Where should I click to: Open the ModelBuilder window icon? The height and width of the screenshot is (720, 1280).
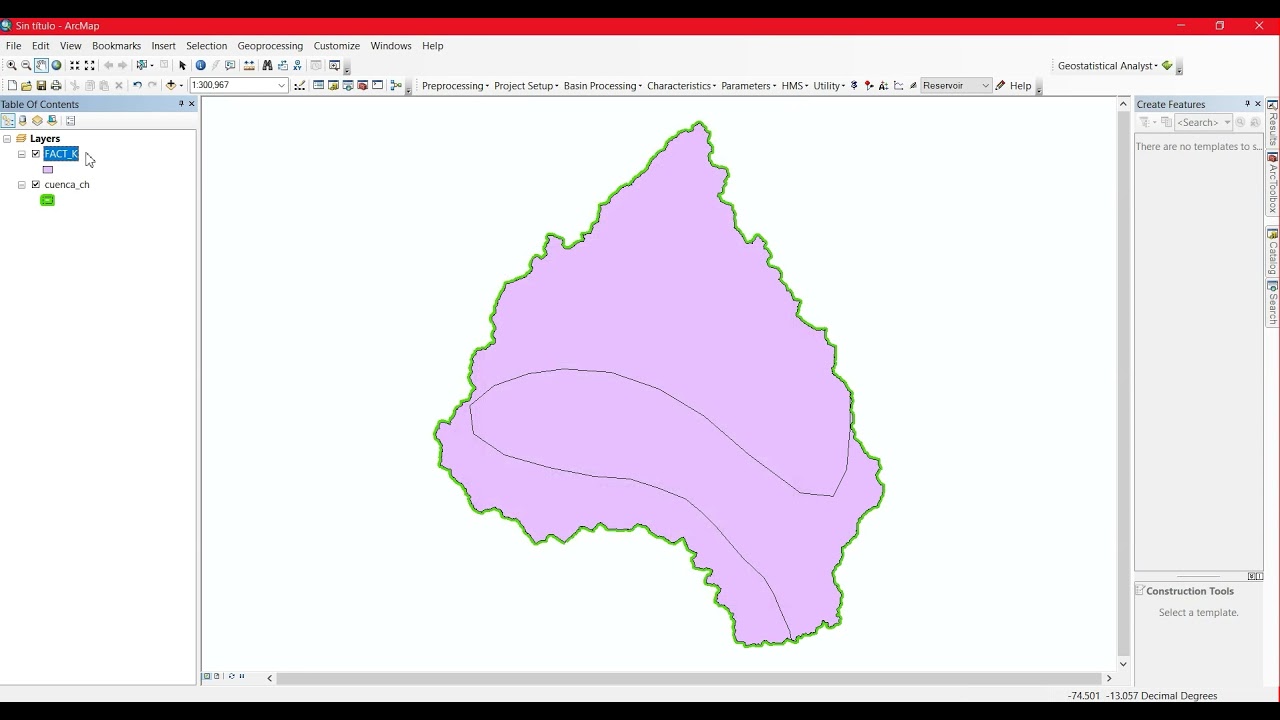tap(396, 86)
